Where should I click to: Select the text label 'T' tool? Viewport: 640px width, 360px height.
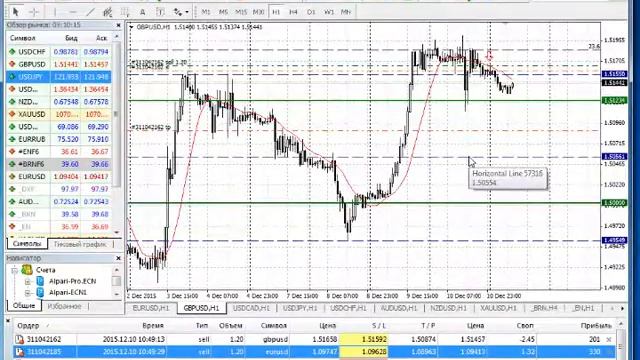click(x=160, y=12)
